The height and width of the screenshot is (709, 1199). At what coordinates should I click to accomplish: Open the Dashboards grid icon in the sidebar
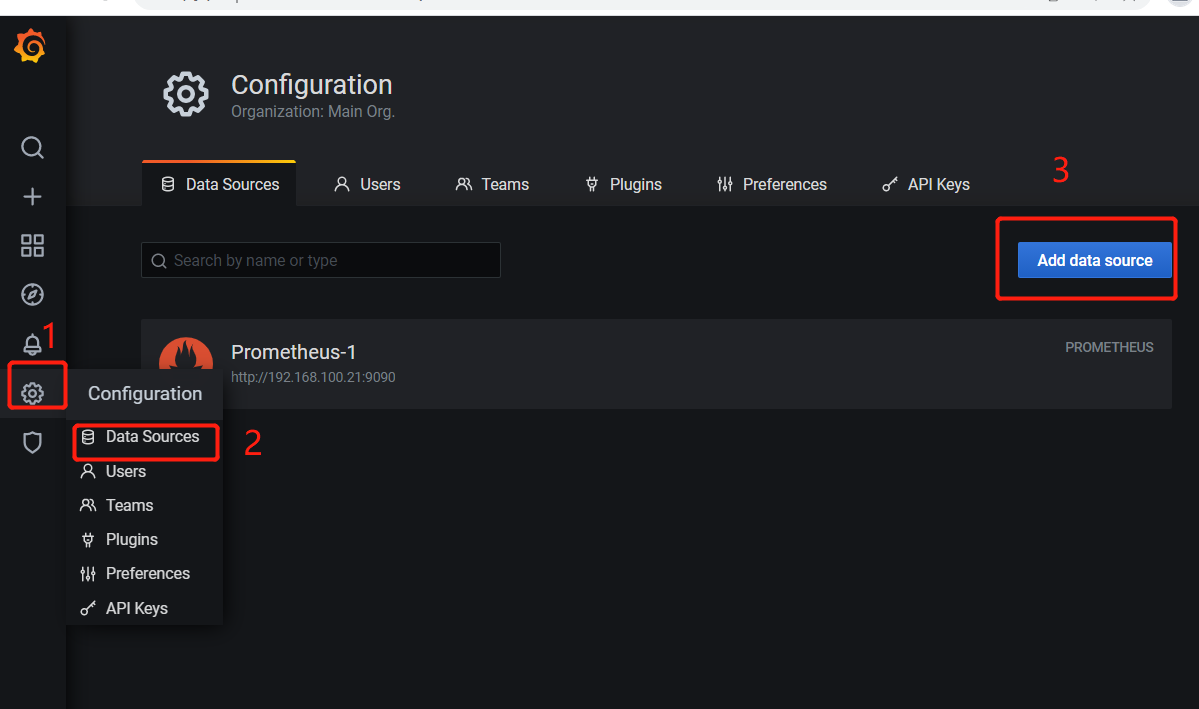pyautogui.click(x=32, y=246)
